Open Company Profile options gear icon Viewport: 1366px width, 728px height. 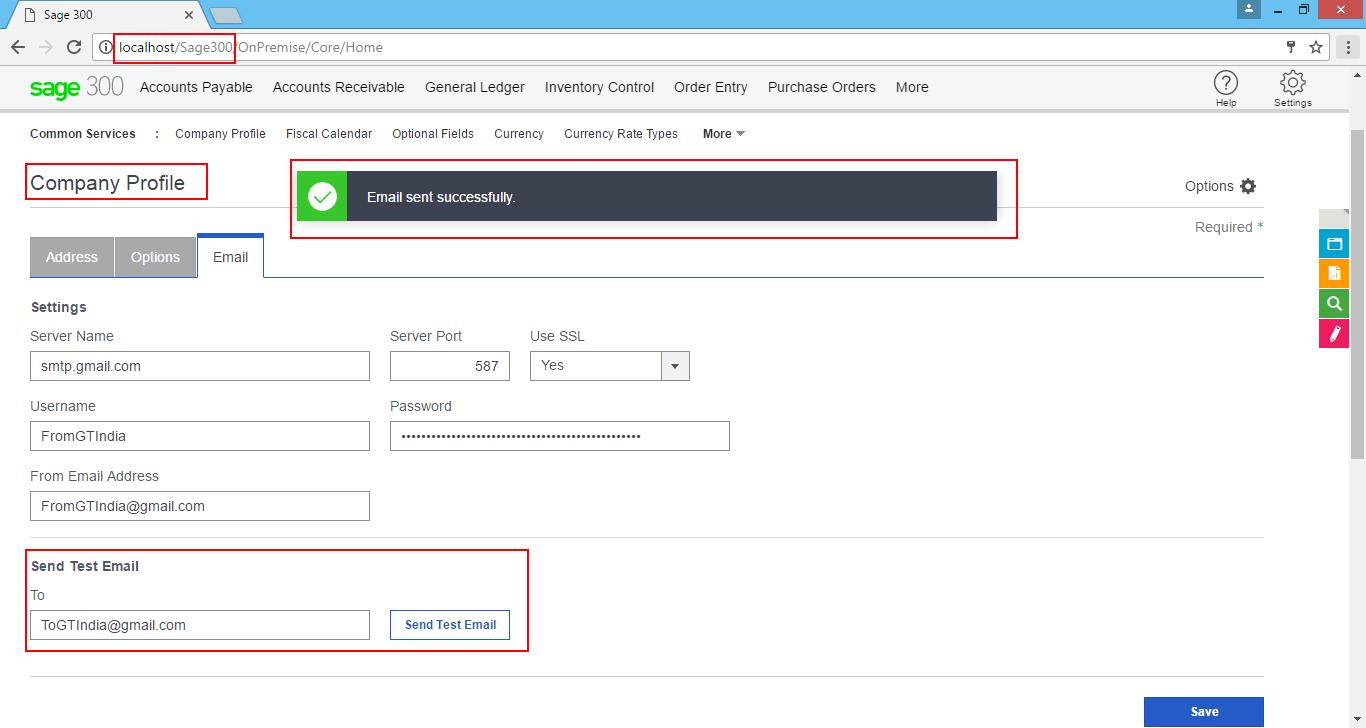click(1249, 186)
